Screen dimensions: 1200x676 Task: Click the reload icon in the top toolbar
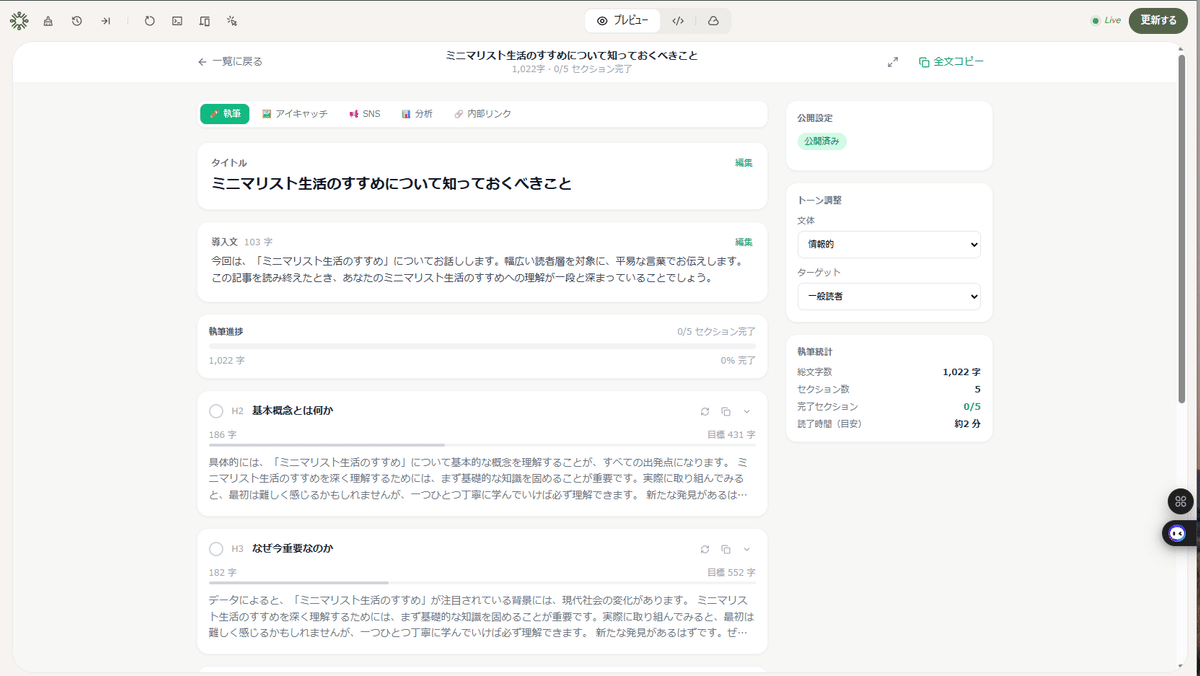150,20
